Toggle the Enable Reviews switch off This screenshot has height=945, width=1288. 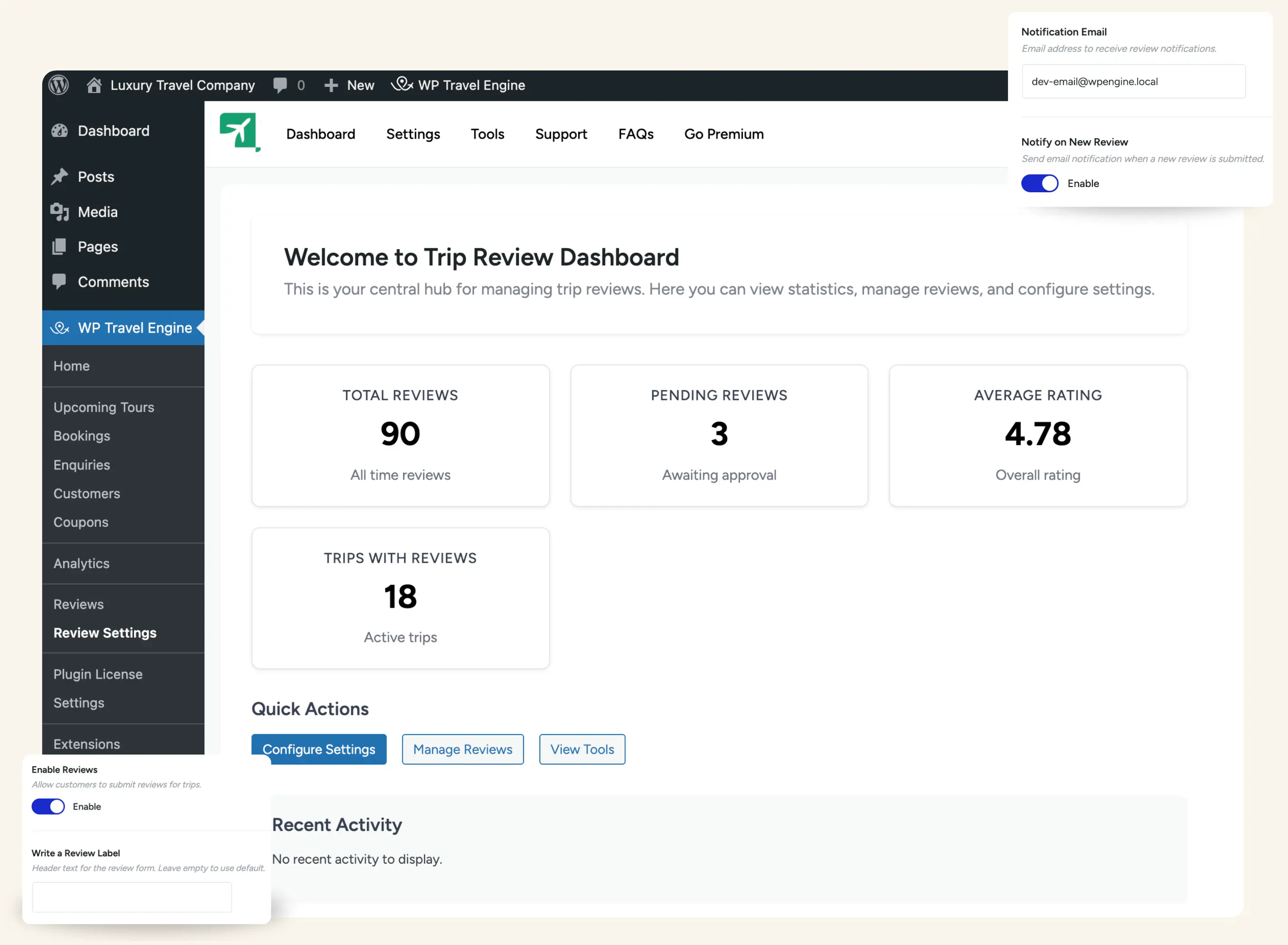pos(48,806)
